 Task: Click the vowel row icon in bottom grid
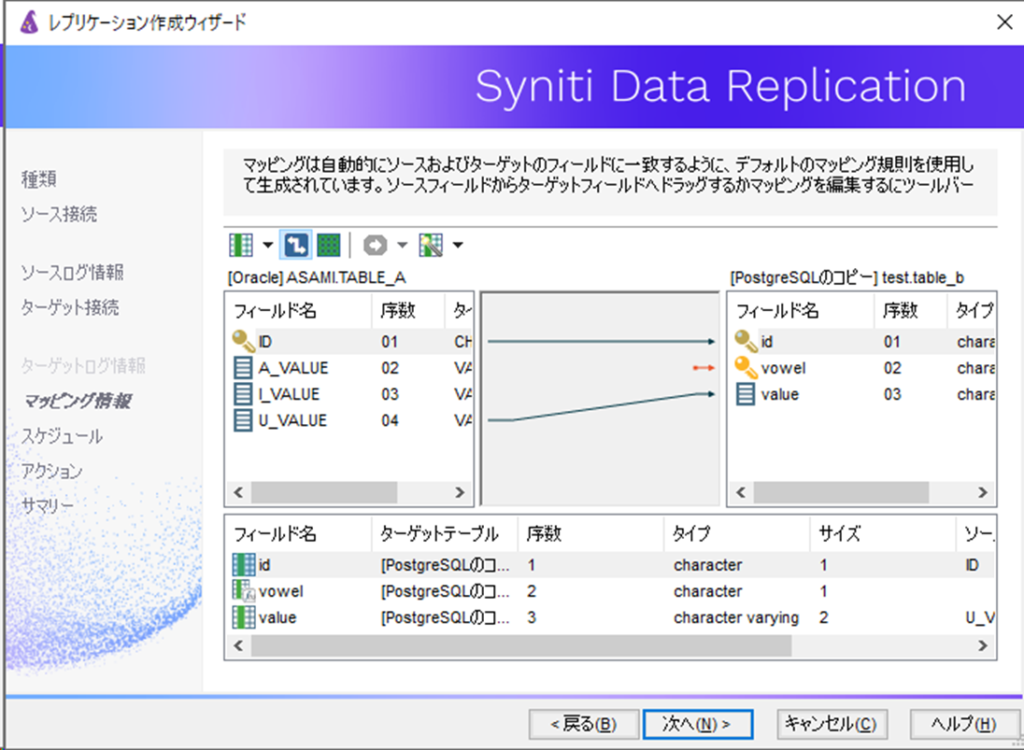coord(244,592)
